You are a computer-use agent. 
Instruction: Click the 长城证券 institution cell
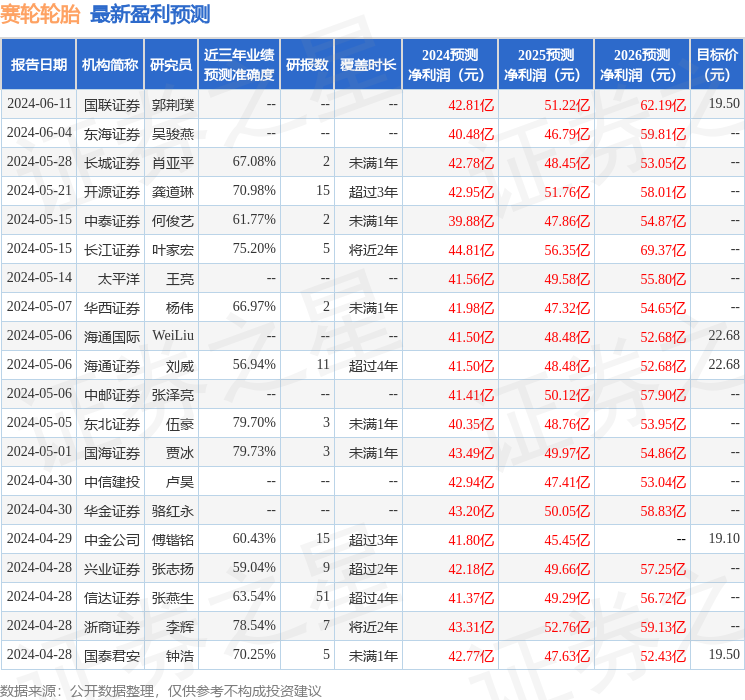pyautogui.click(x=112, y=163)
